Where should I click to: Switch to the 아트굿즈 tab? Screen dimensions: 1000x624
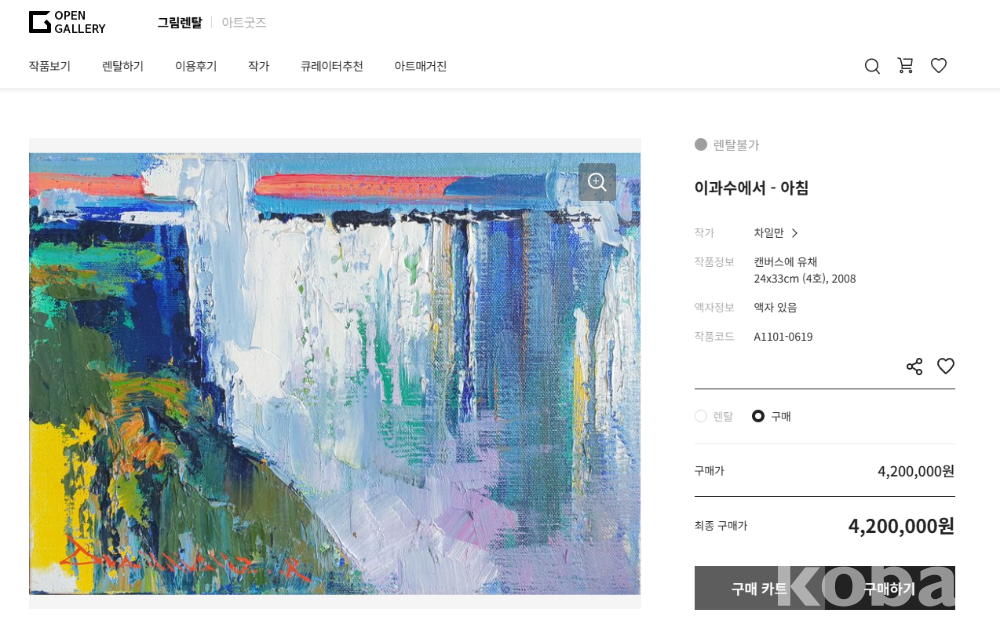pos(244,22)
